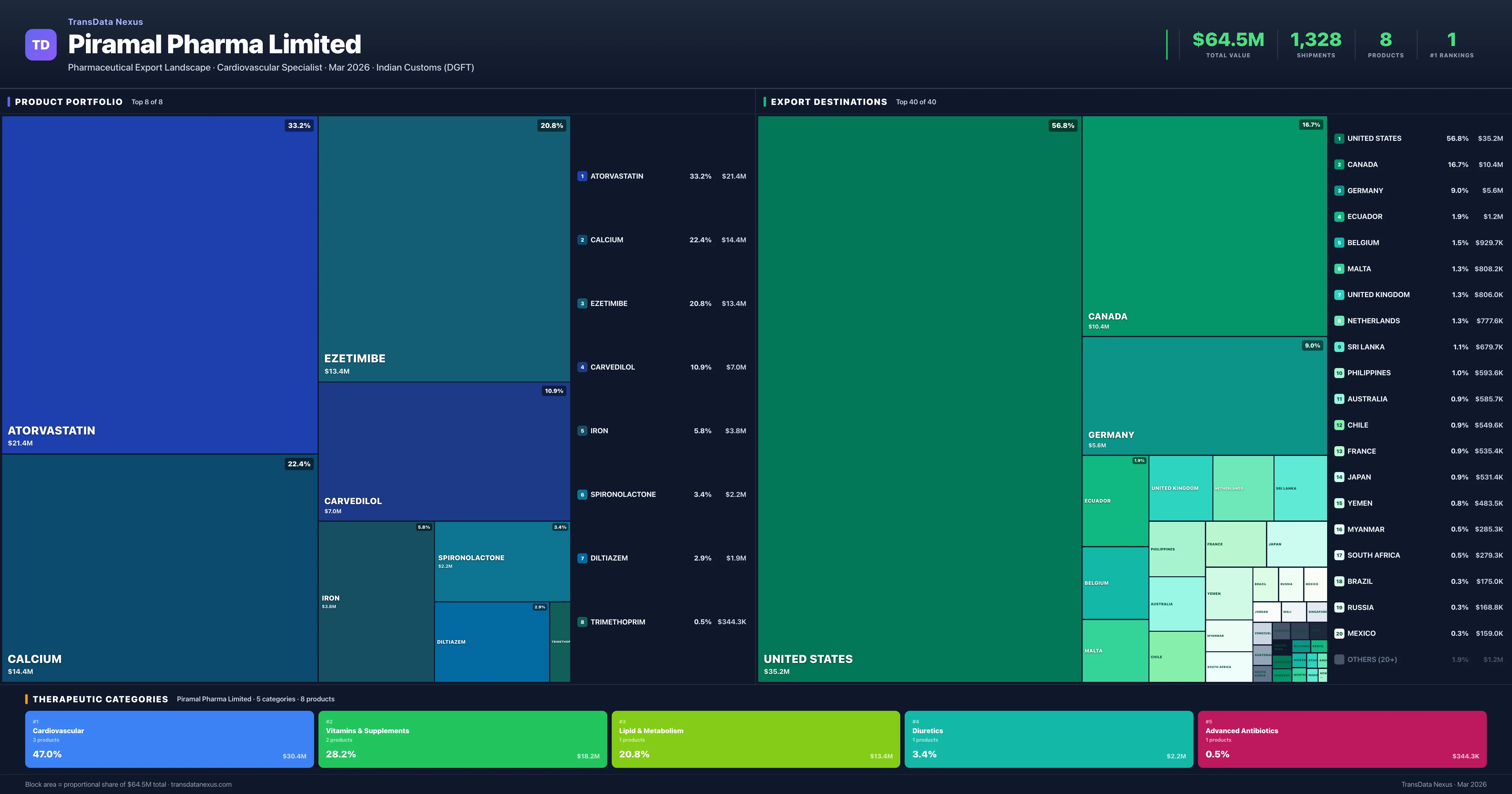
Task: Click the 16.7% badge on Canada block
Action: pyautogui.click(x=1311, y=124)
